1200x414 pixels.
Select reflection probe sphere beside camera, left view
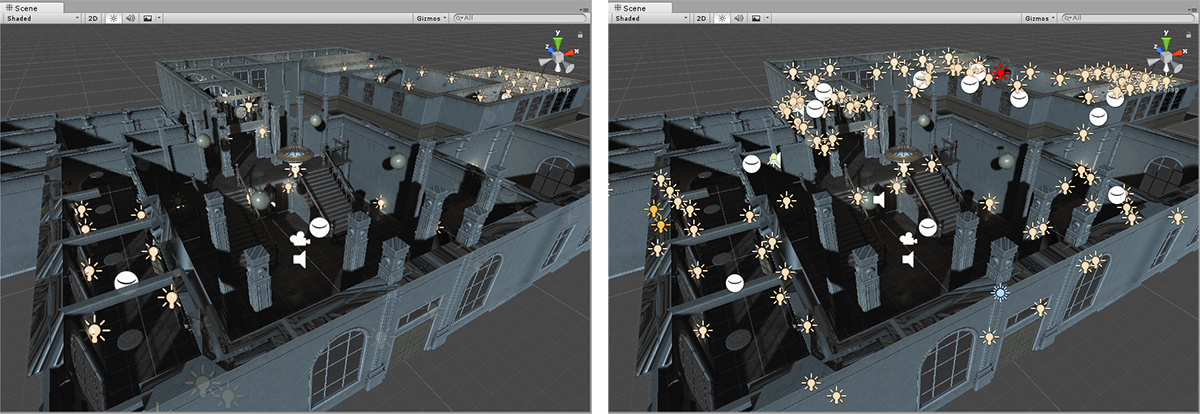[x=319, y=227]
